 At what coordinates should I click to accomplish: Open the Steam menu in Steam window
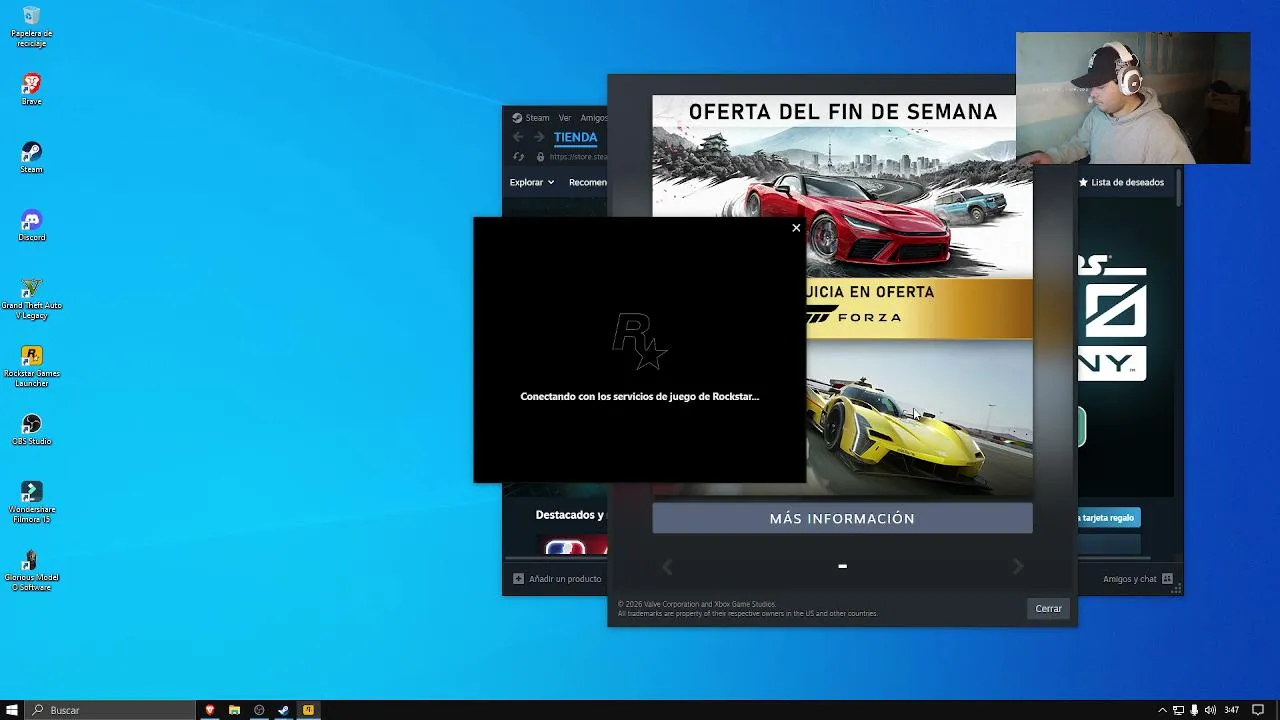[x=538, y=118]
